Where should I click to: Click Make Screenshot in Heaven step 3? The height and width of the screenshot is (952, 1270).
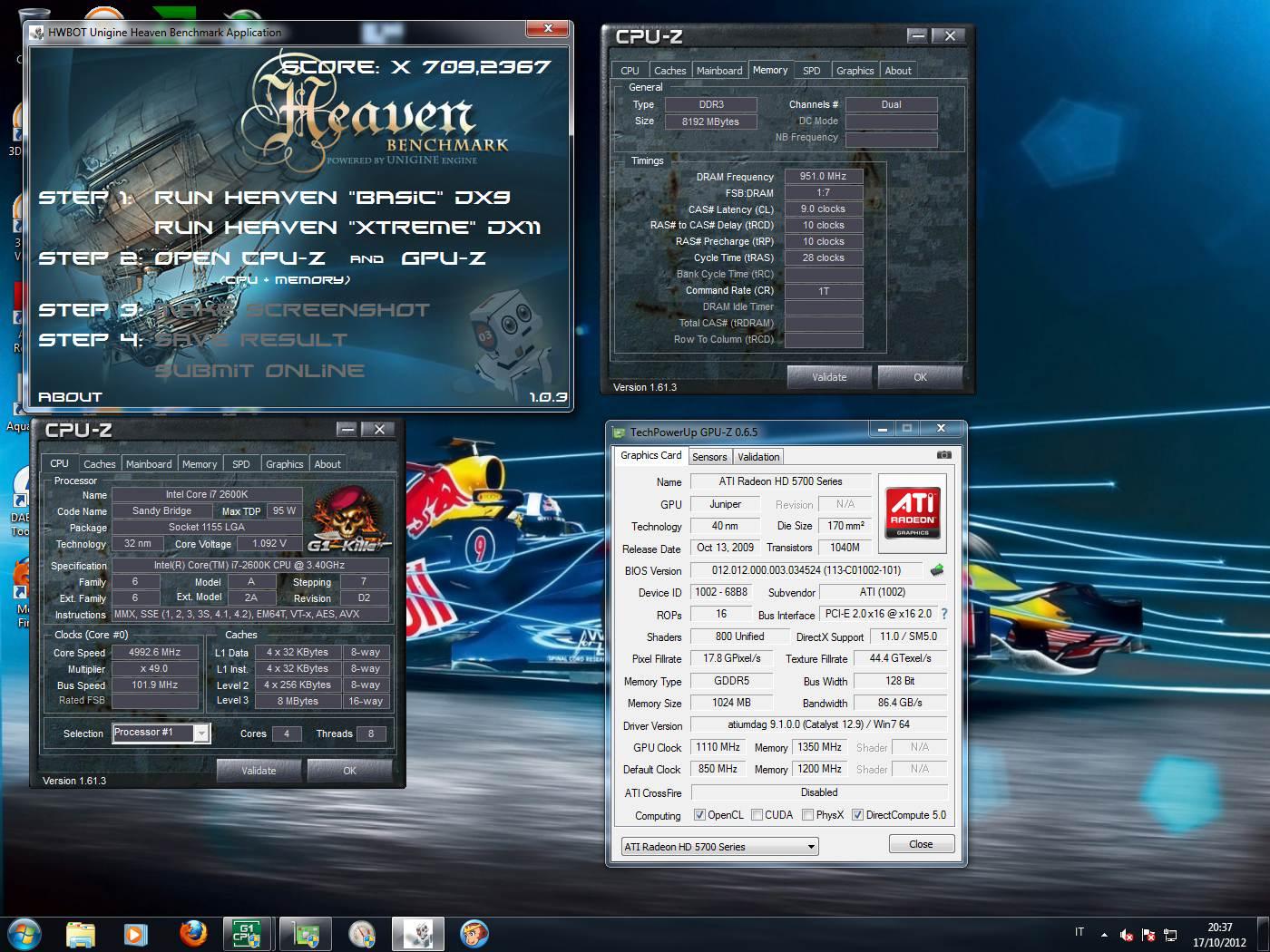point(292,309)
